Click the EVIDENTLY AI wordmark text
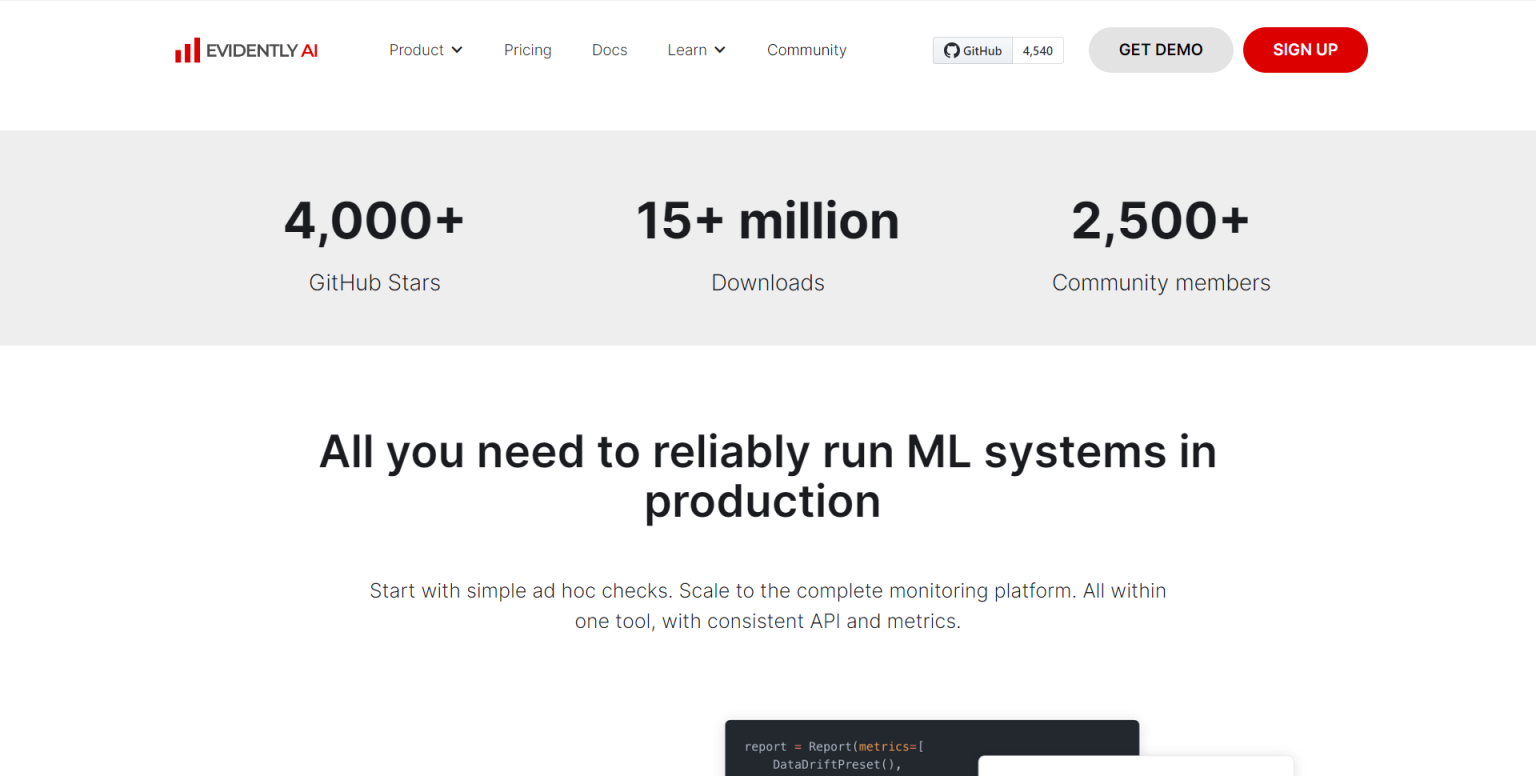The image size is (1536, 776). (x=262, y=51)
